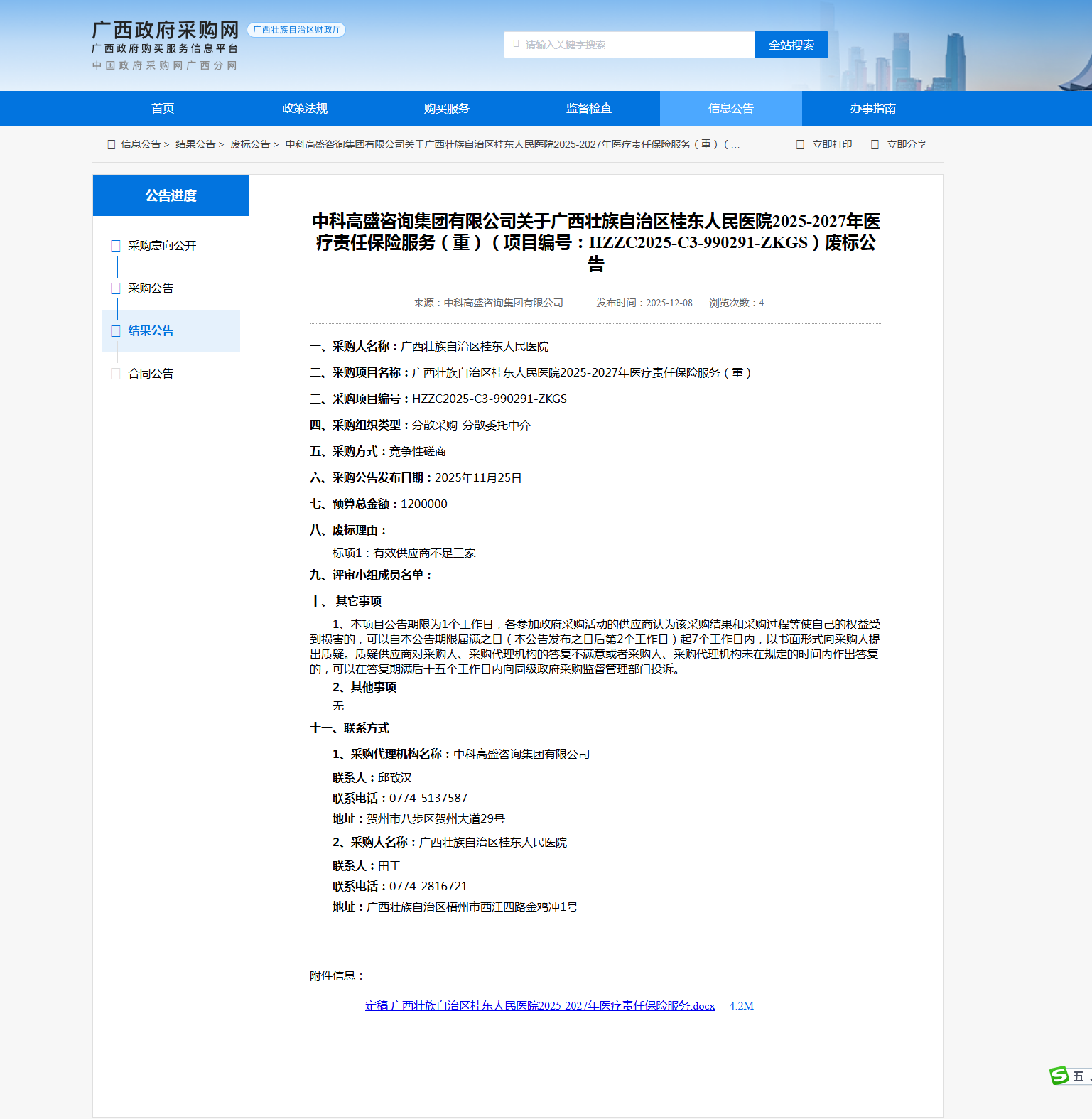
Task: Click the 结果公告 breadcrumb link
Action: point(195,144)
